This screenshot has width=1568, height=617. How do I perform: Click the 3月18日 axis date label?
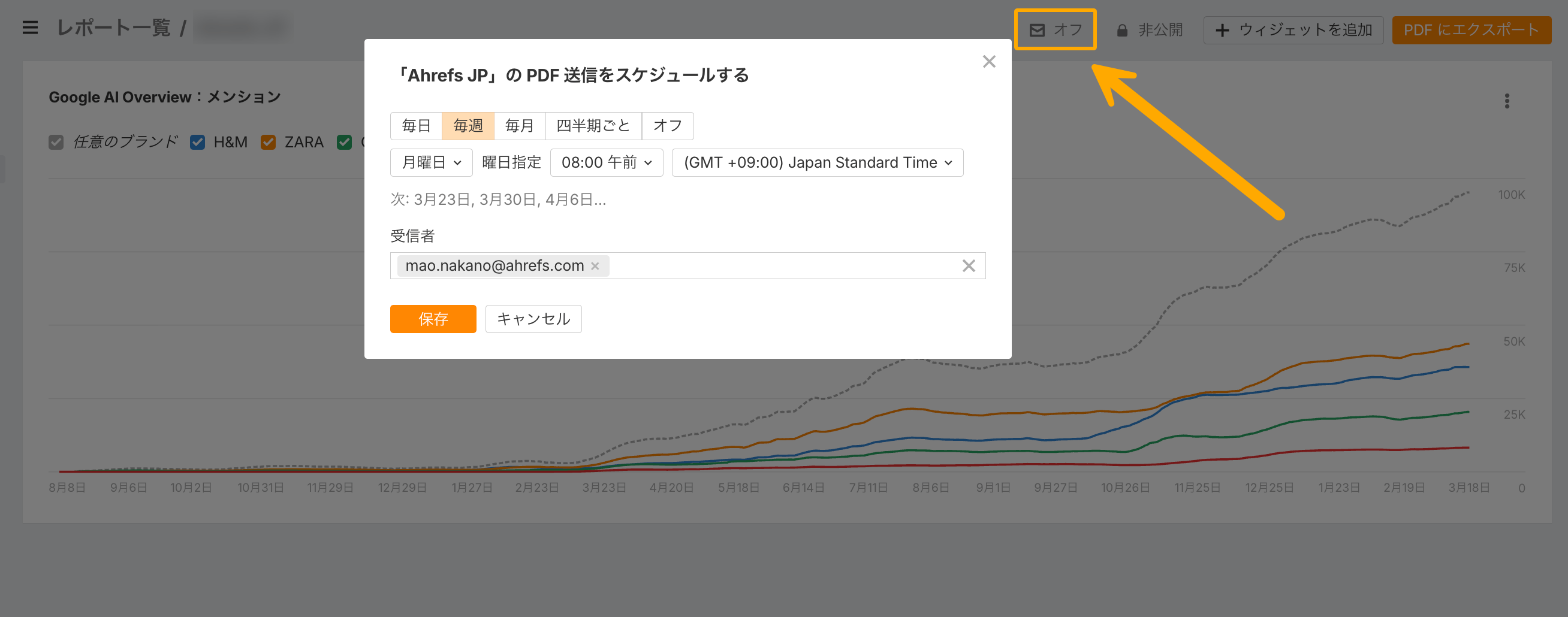pyautogui.click(x=1468, y=488)
